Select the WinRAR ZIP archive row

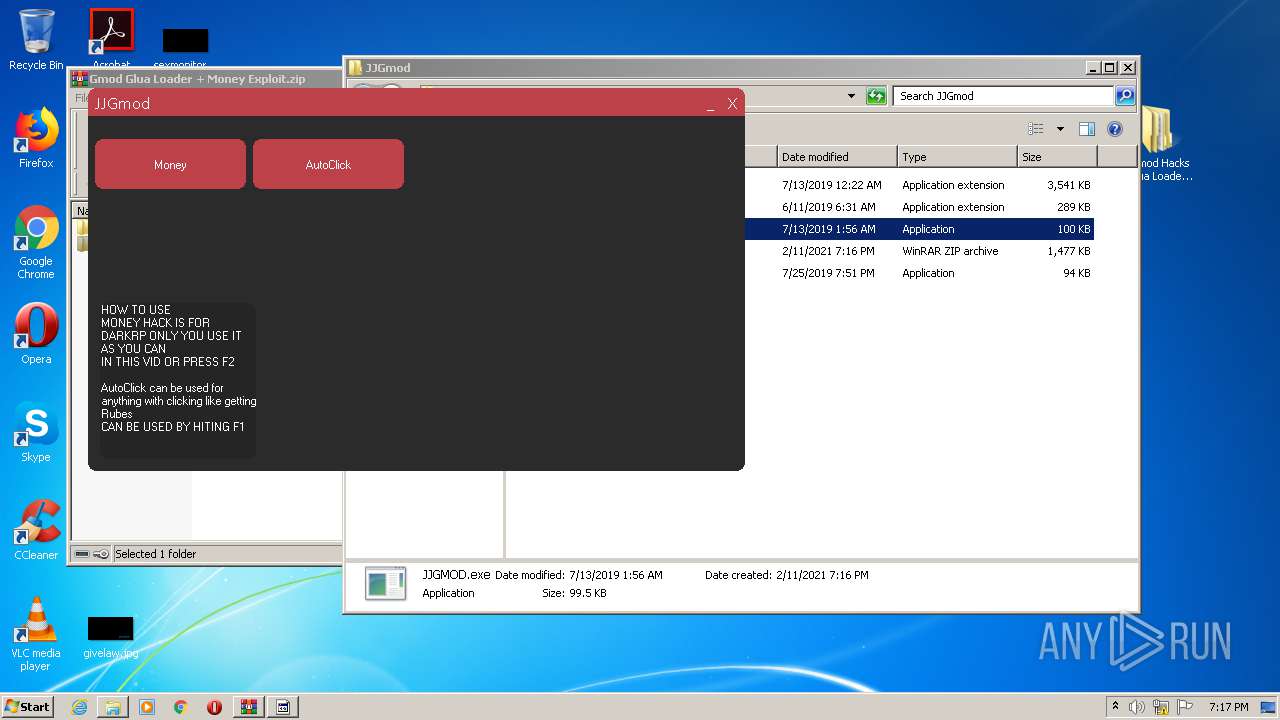point(920,251)
